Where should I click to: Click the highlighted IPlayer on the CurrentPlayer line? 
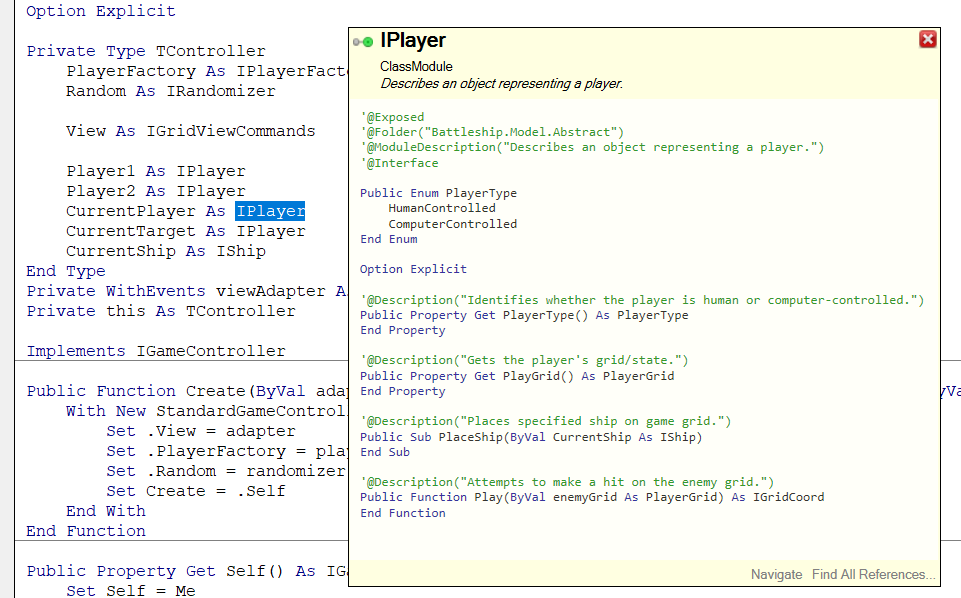270,211
